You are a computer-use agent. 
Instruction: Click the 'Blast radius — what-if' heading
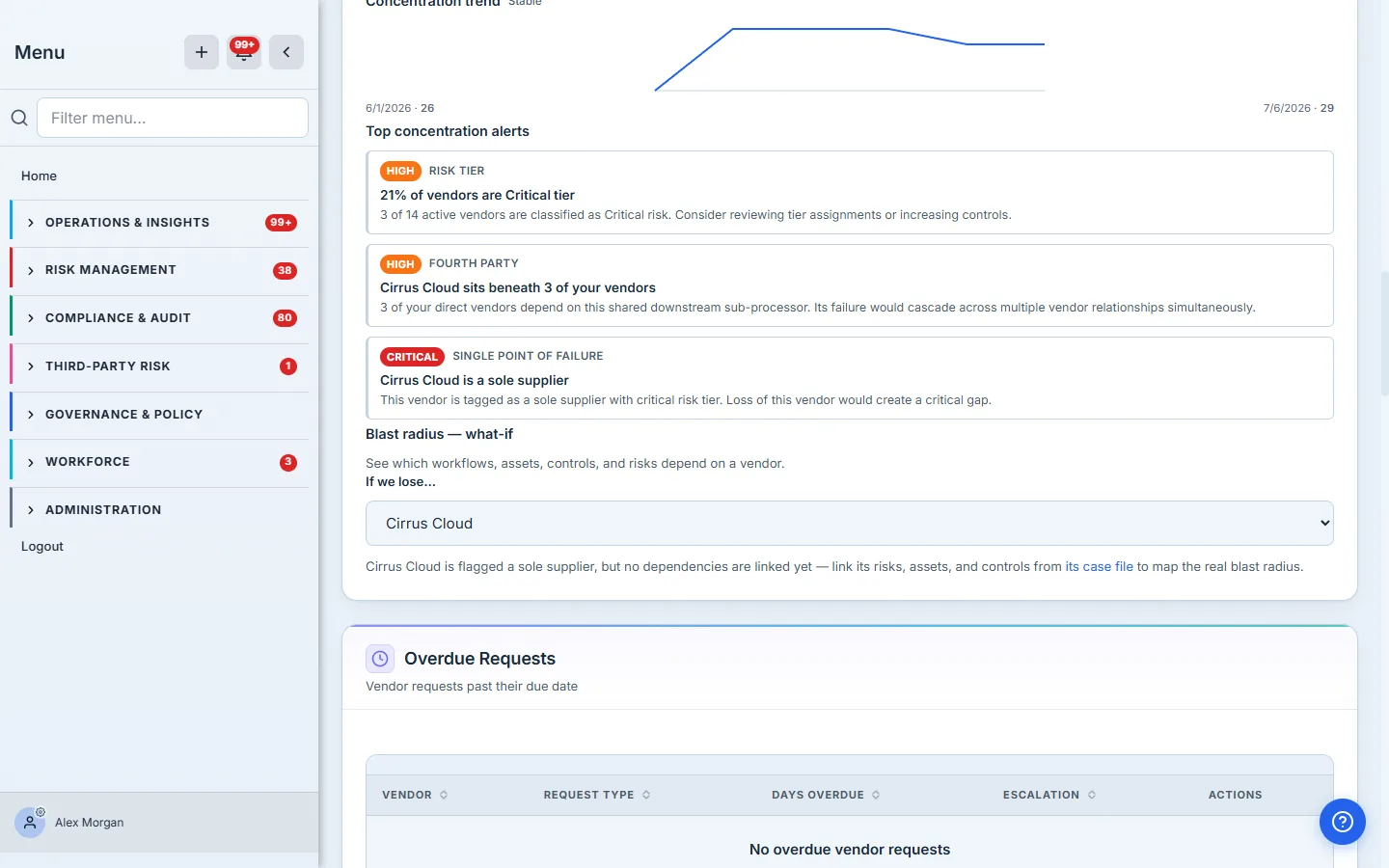tap(439, 434)
